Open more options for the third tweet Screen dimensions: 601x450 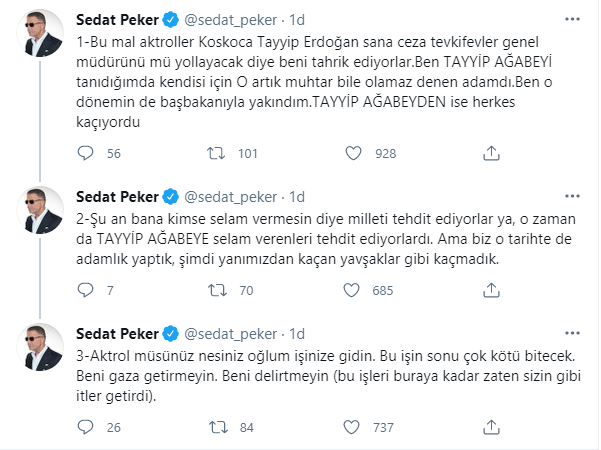(x=571, y=332)
